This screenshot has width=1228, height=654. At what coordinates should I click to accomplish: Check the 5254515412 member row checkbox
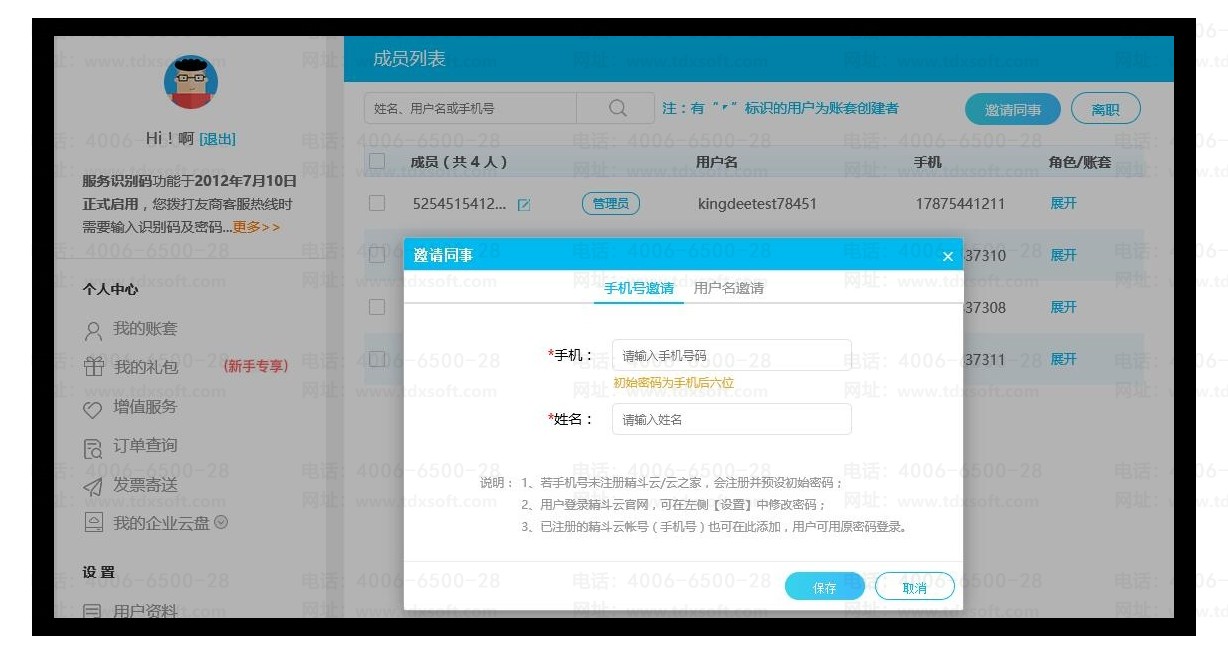pos(377,203)
